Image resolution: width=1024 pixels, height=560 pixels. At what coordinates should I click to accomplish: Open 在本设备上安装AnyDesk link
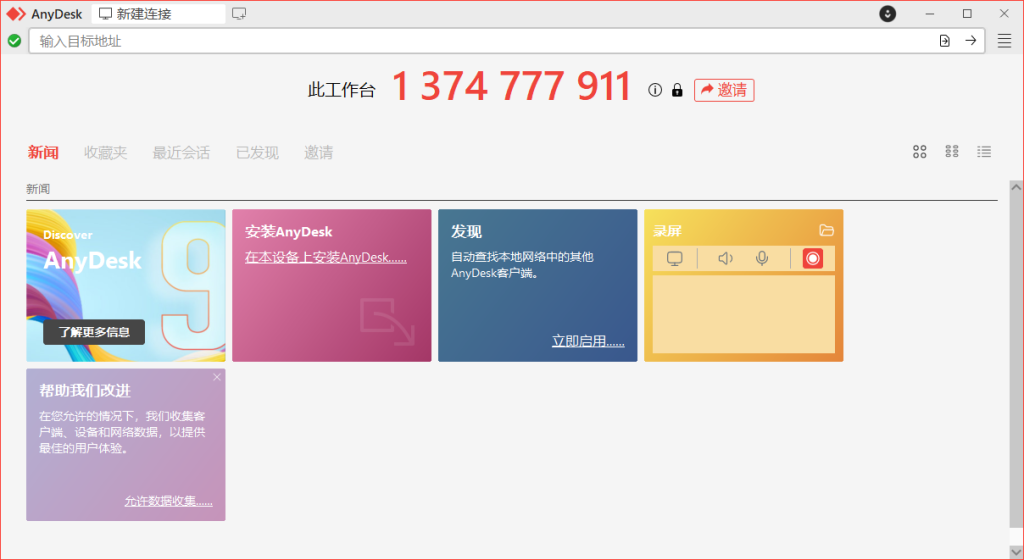pyautogui.click(x=326, y=258)
